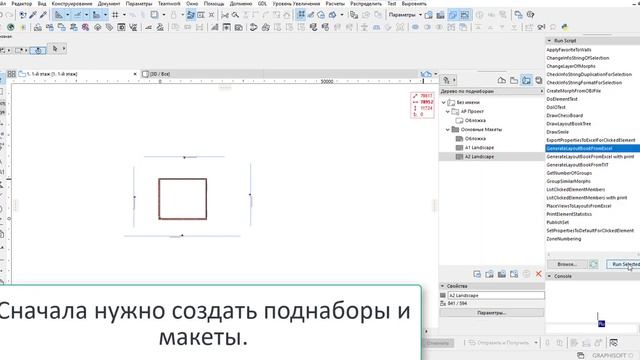The image size is (640, 360).
Task: Click the script list horizontal scrollbar
Action: [x=593, y=254]
